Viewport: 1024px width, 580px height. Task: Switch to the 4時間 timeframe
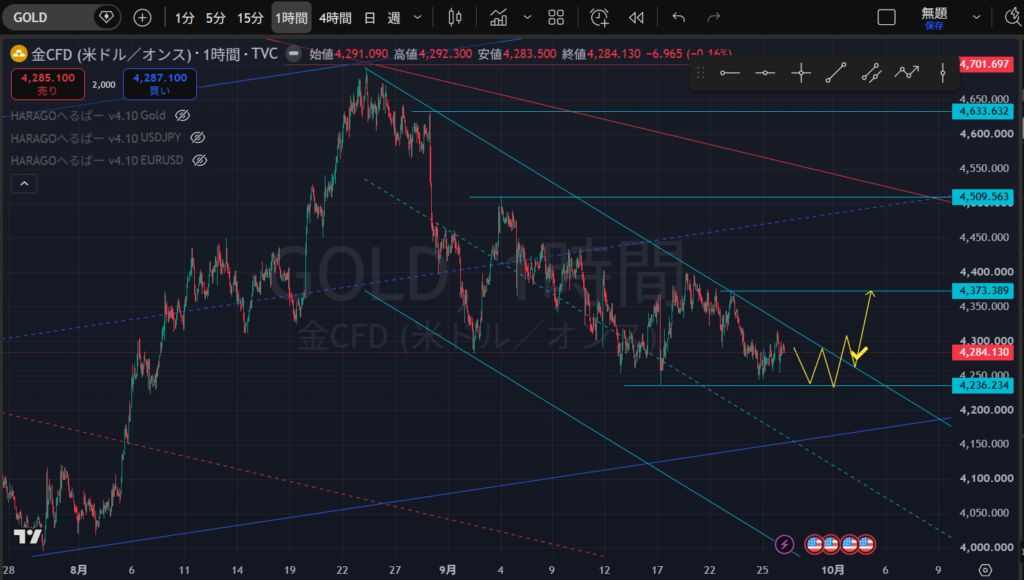[x=335, y=18]
